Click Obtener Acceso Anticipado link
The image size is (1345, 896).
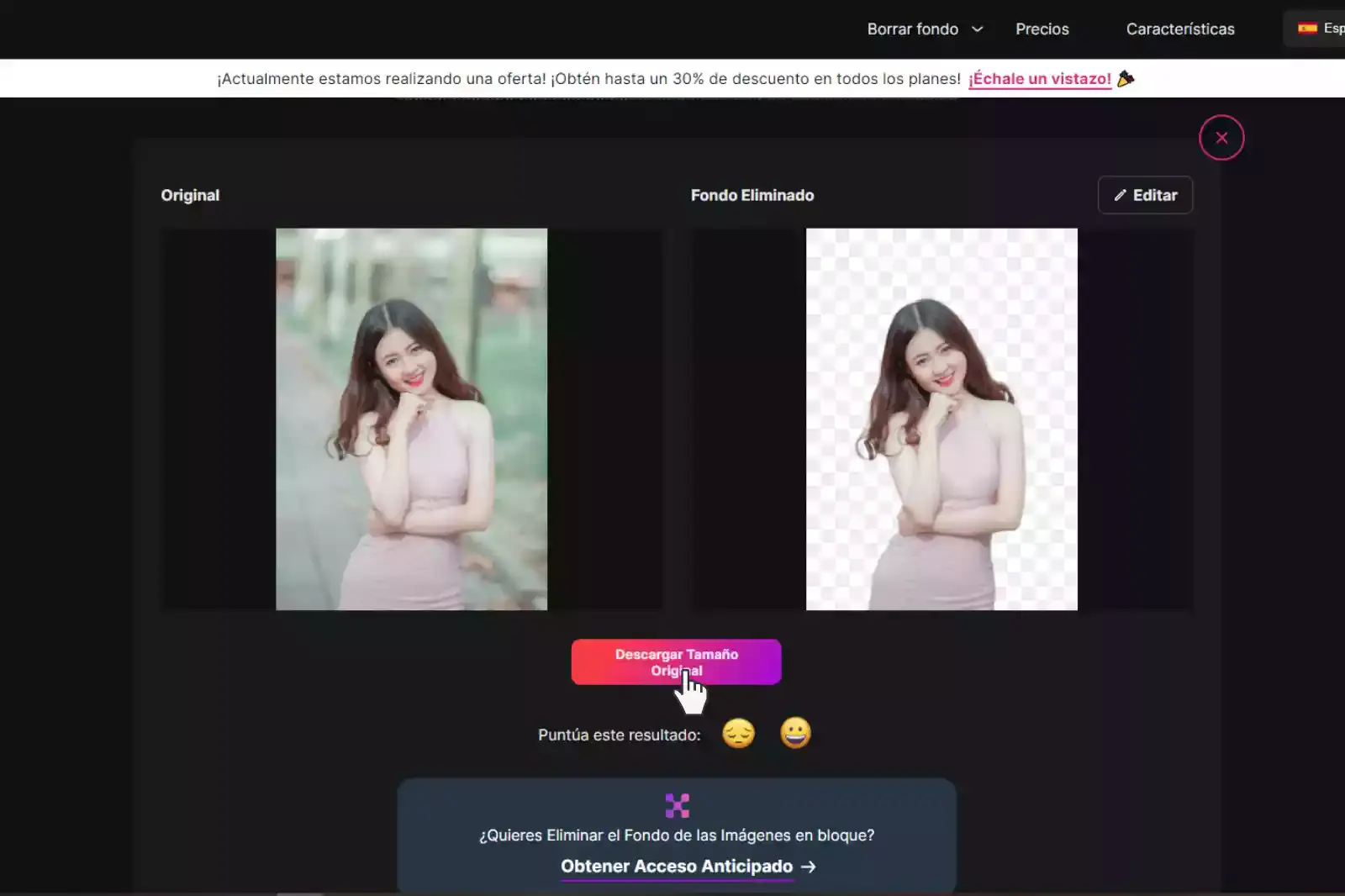(x=688, y=867)
